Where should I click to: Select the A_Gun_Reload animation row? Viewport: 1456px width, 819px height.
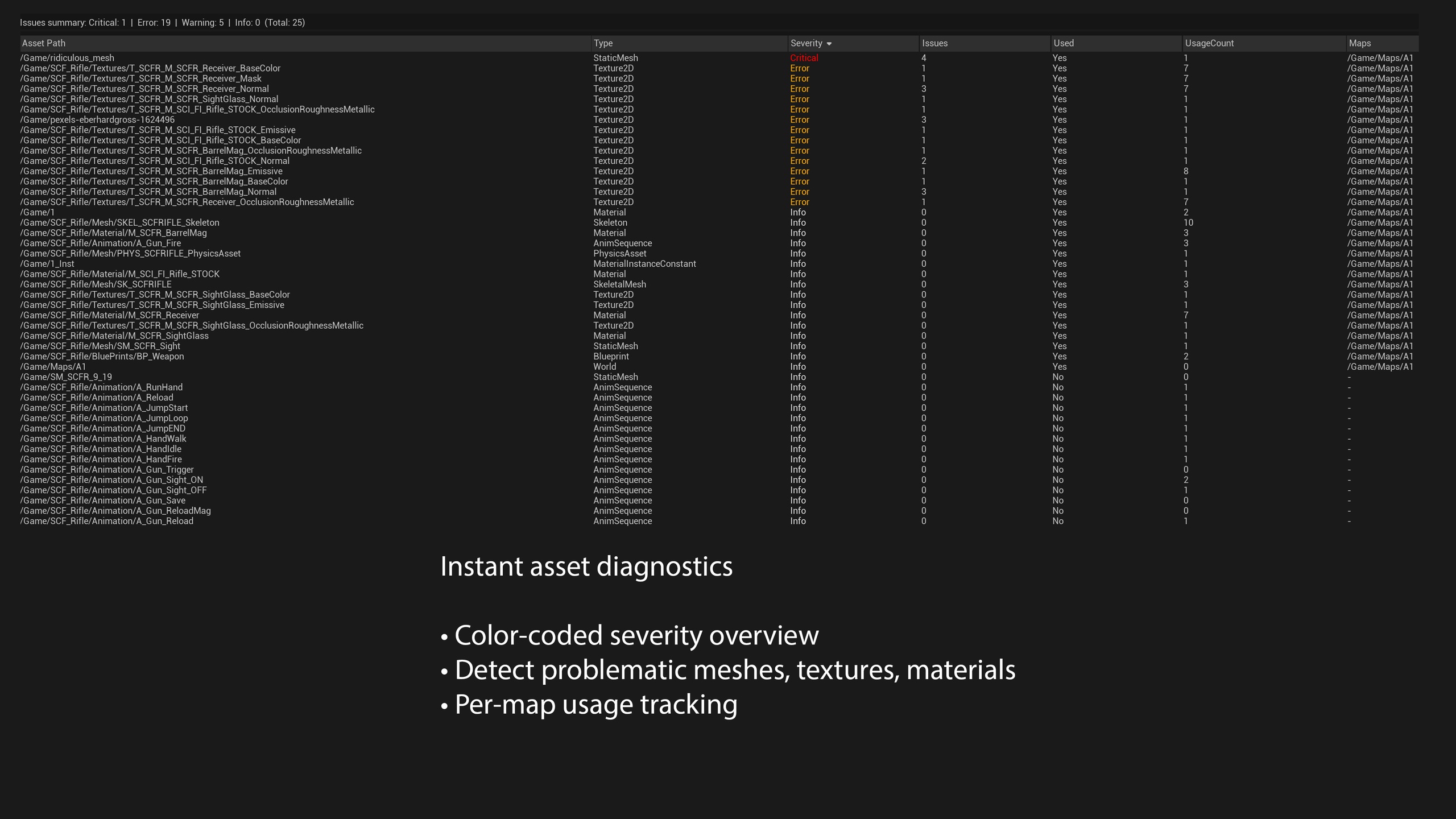pos(719,521)
